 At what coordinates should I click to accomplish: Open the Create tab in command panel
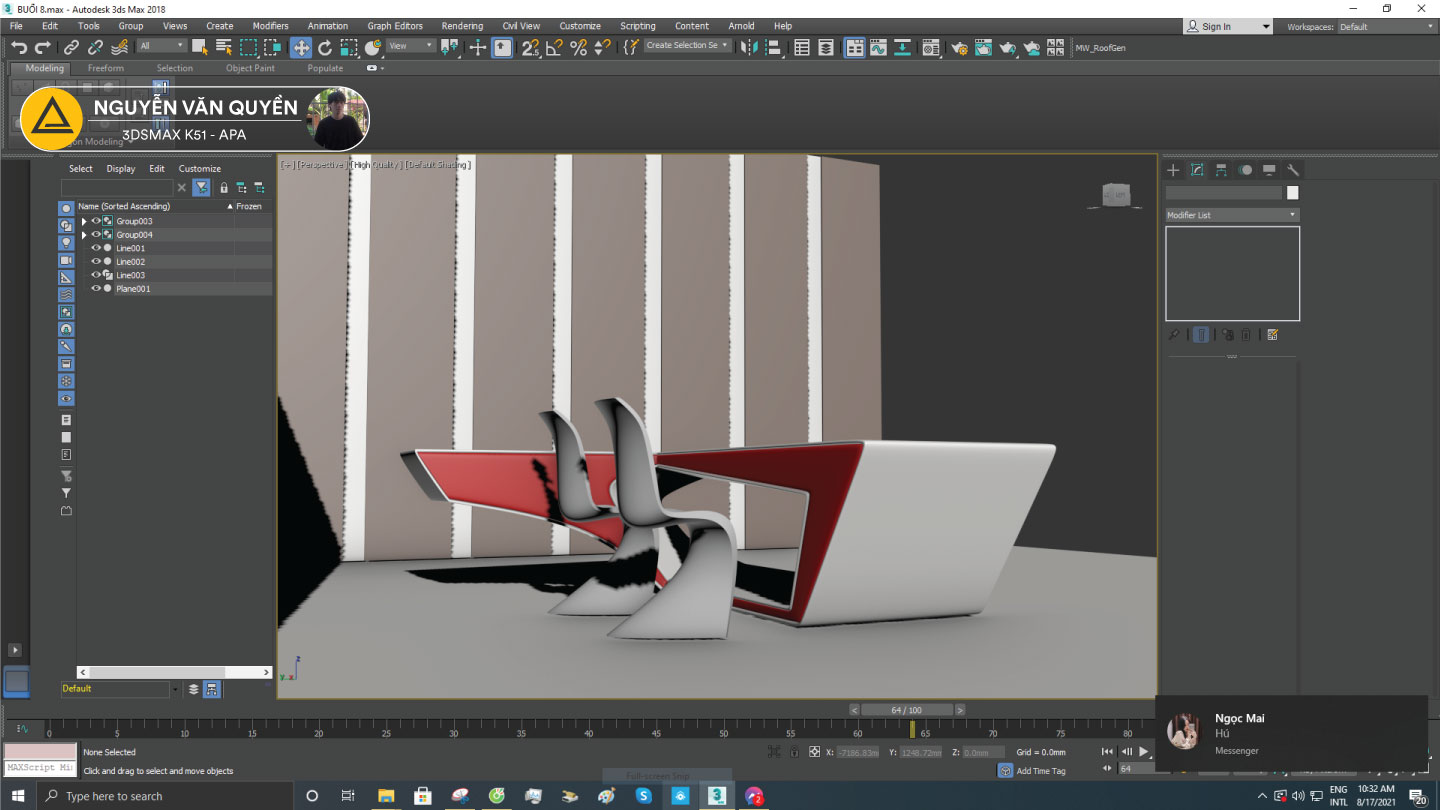[1173, 170]
